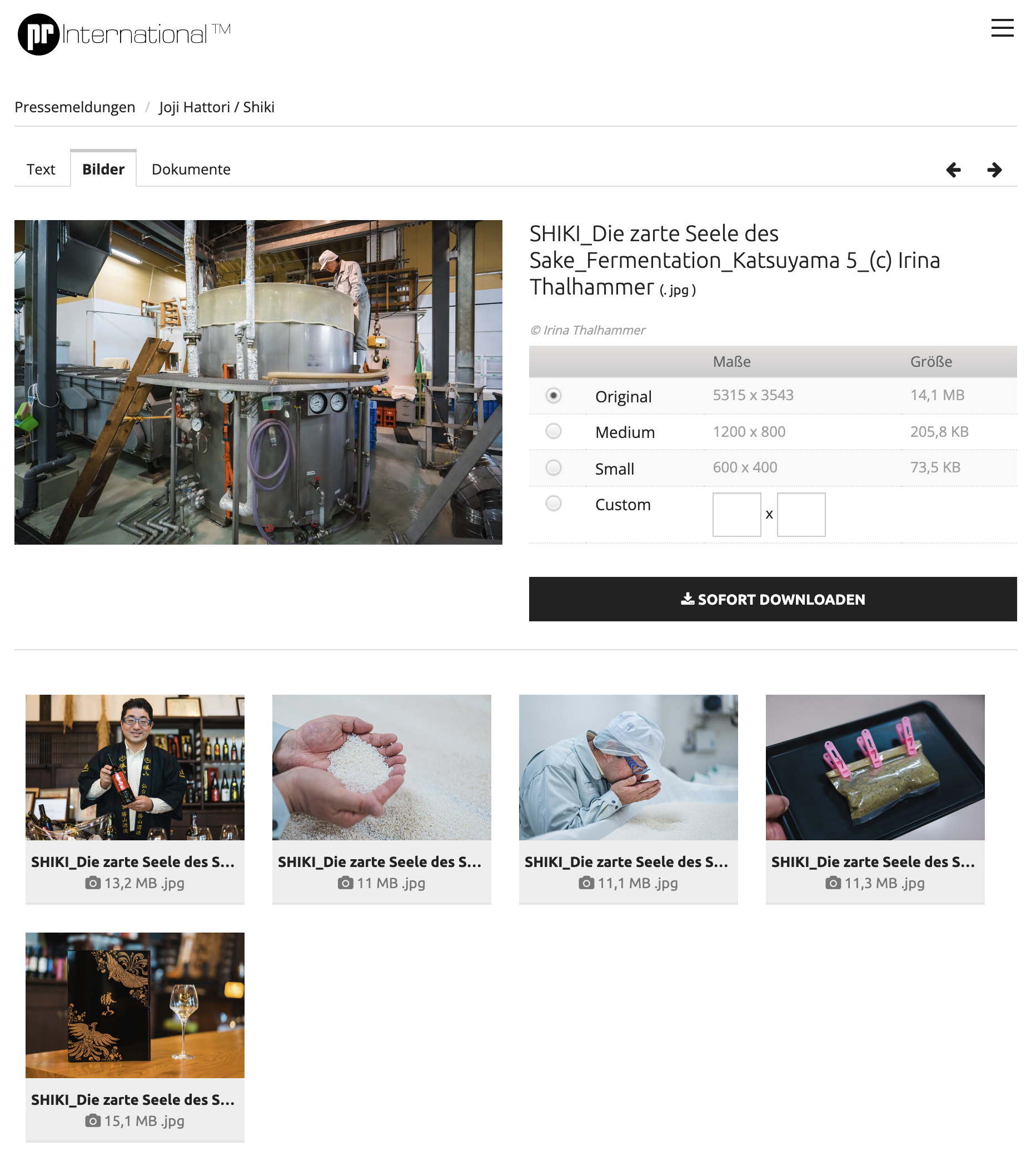Screen dimensions: 1036x1166
Task: Click the custom width input field
Action: (x=736, y=515)
